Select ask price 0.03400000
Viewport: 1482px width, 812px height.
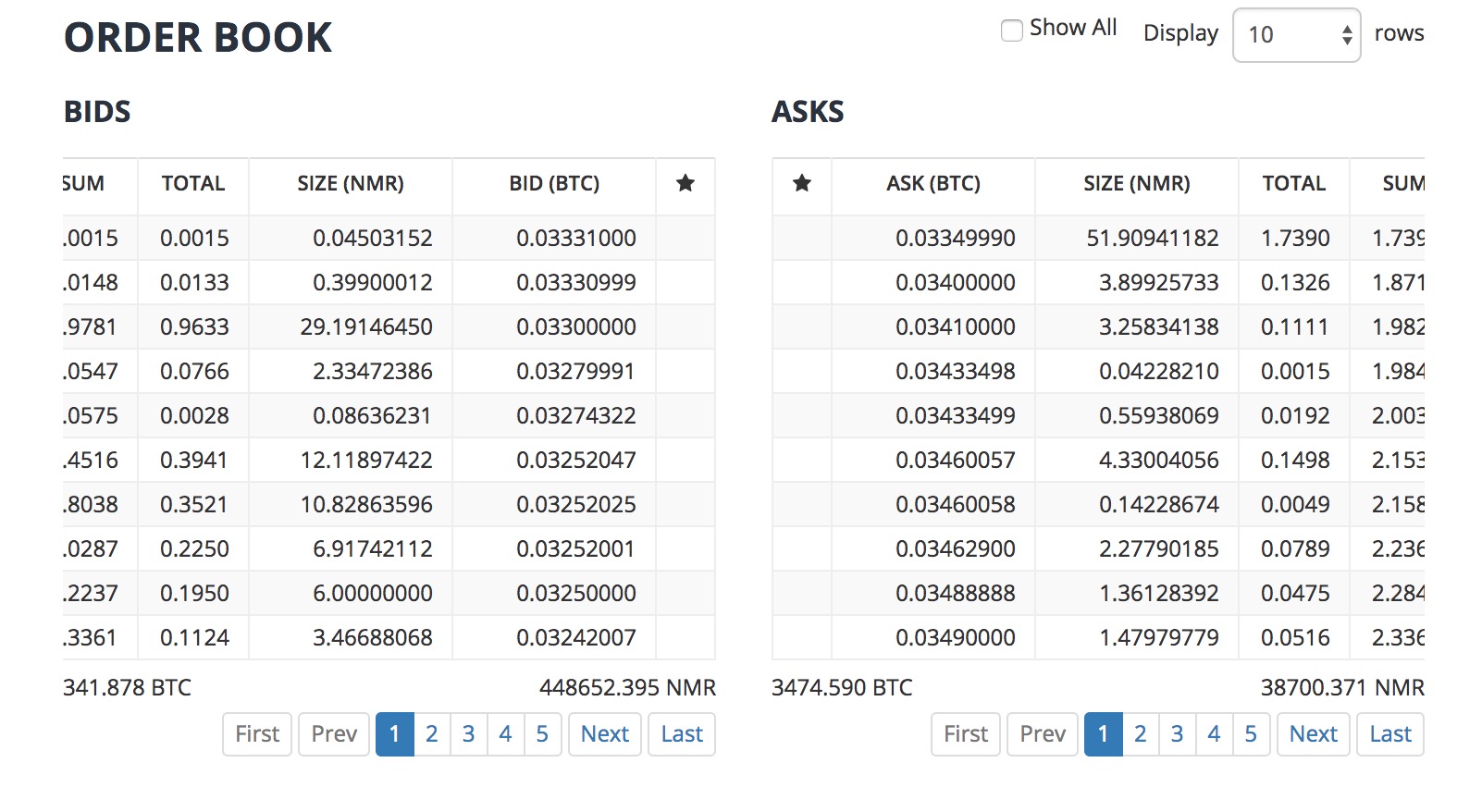click(x=956, y=283)
